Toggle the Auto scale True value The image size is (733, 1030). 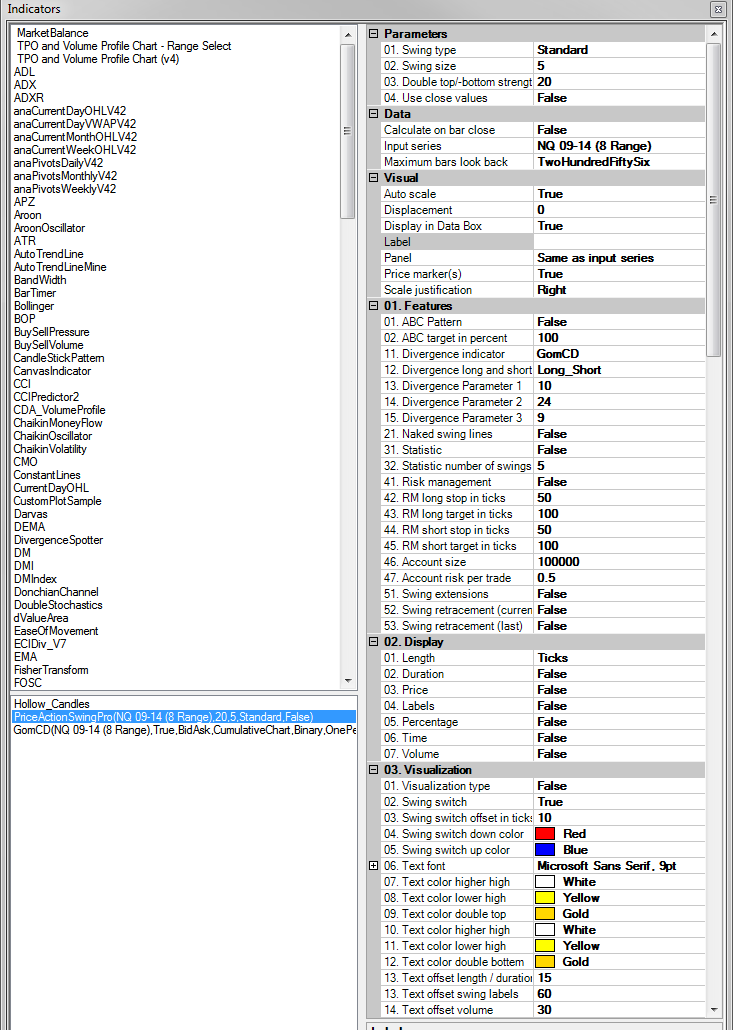[x=619, y=194]
